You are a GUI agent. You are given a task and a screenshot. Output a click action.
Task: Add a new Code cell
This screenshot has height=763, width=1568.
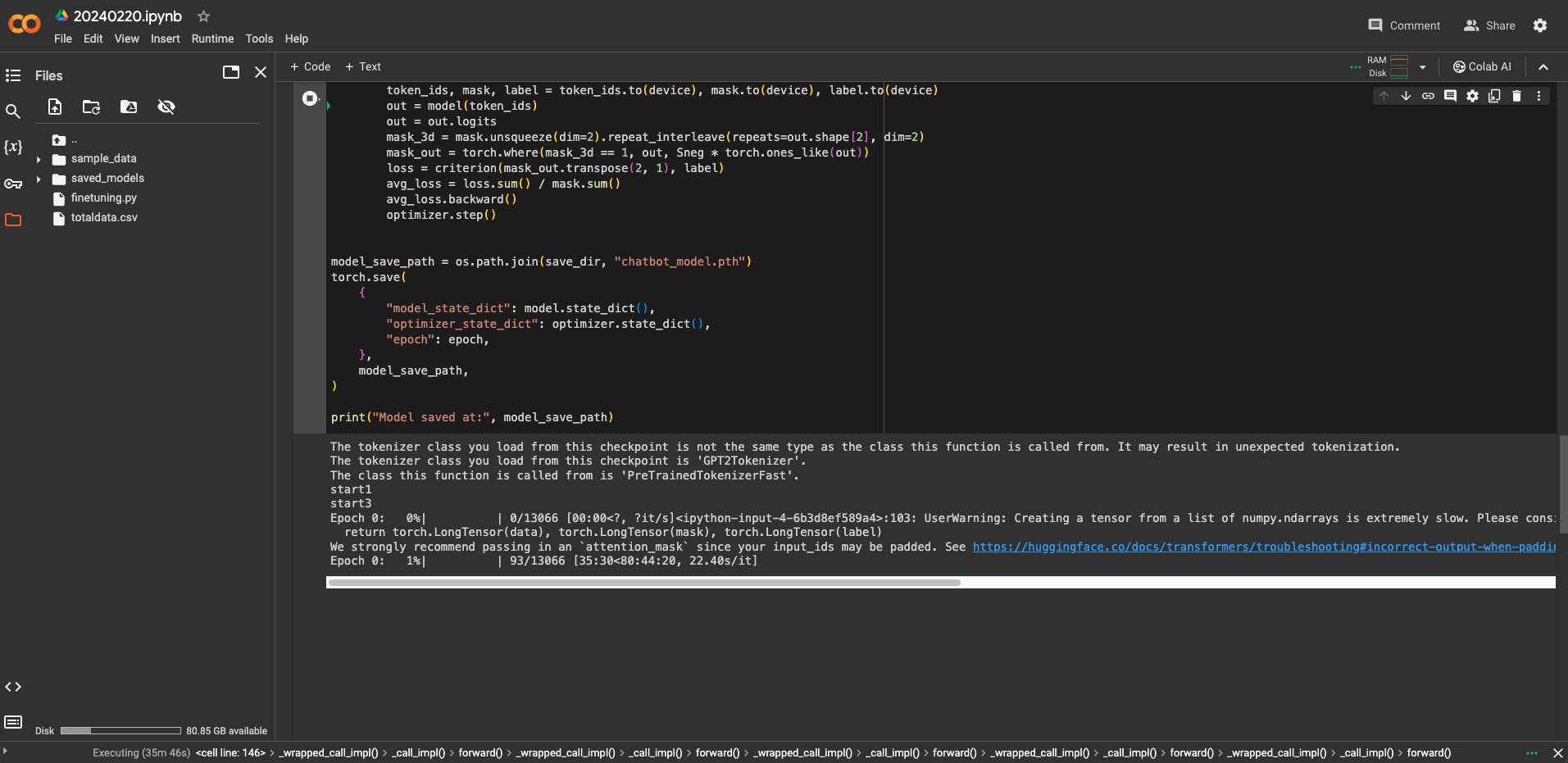tap(311, 67)
